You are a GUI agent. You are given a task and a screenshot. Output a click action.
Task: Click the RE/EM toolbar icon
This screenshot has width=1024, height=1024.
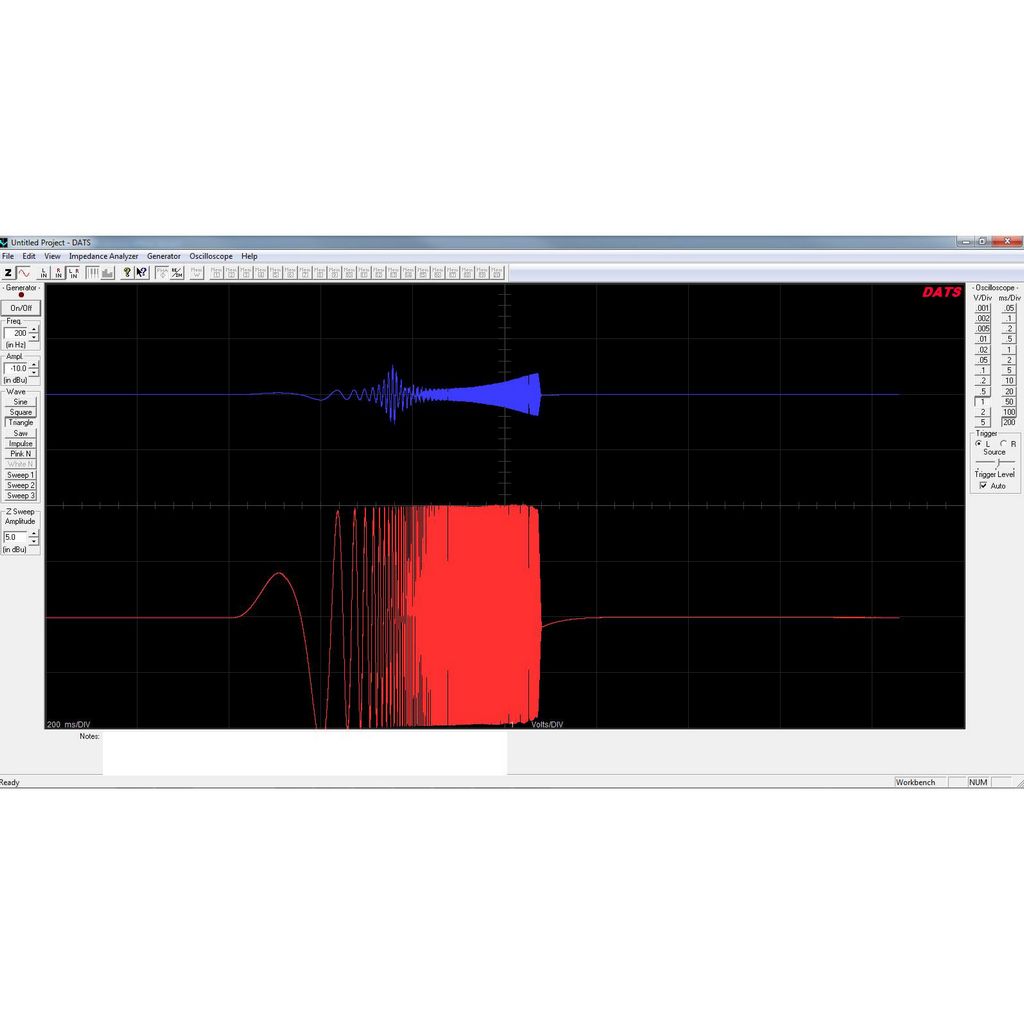tap(176, 273)
